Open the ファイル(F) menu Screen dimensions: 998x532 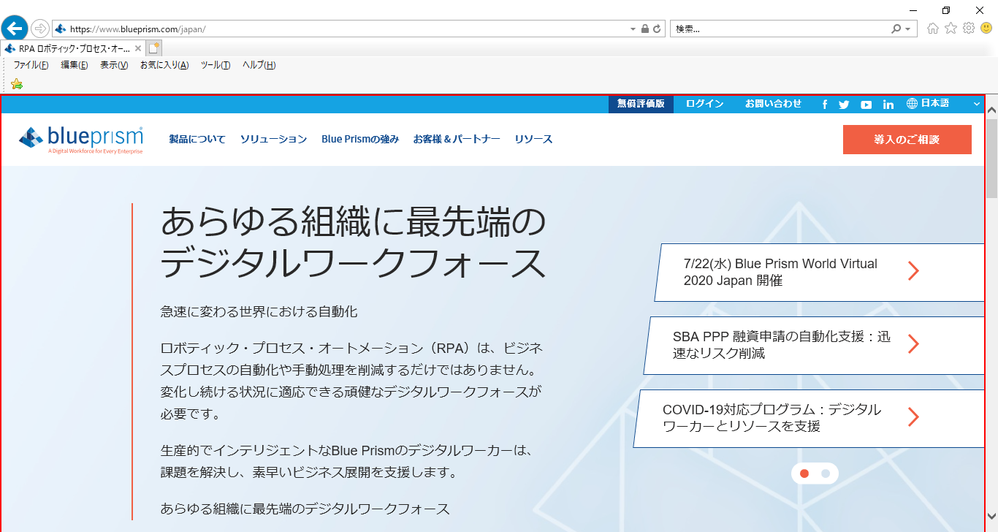click(31, 65)
